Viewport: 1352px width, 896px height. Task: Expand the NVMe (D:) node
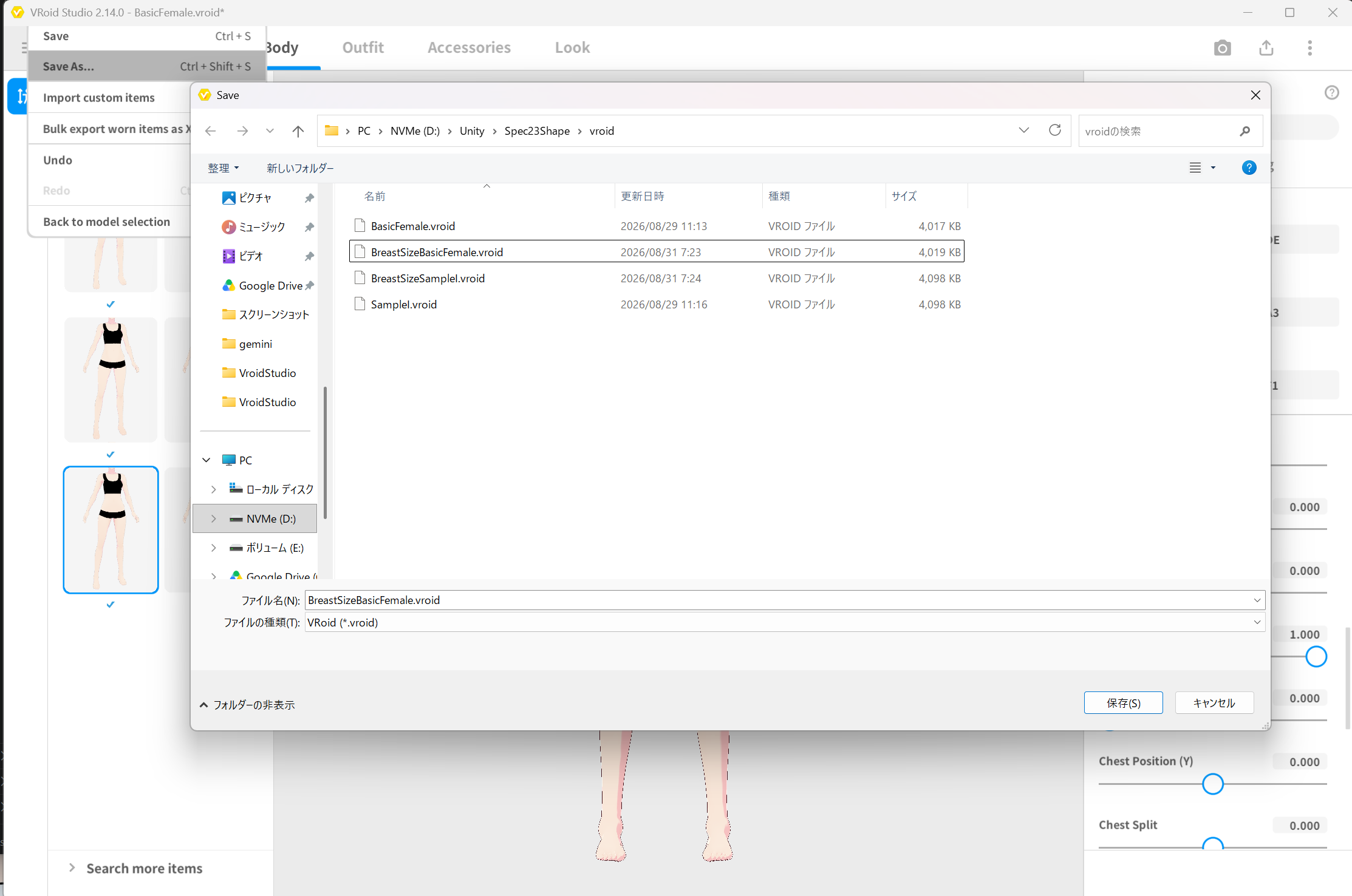tap(214, 518)
